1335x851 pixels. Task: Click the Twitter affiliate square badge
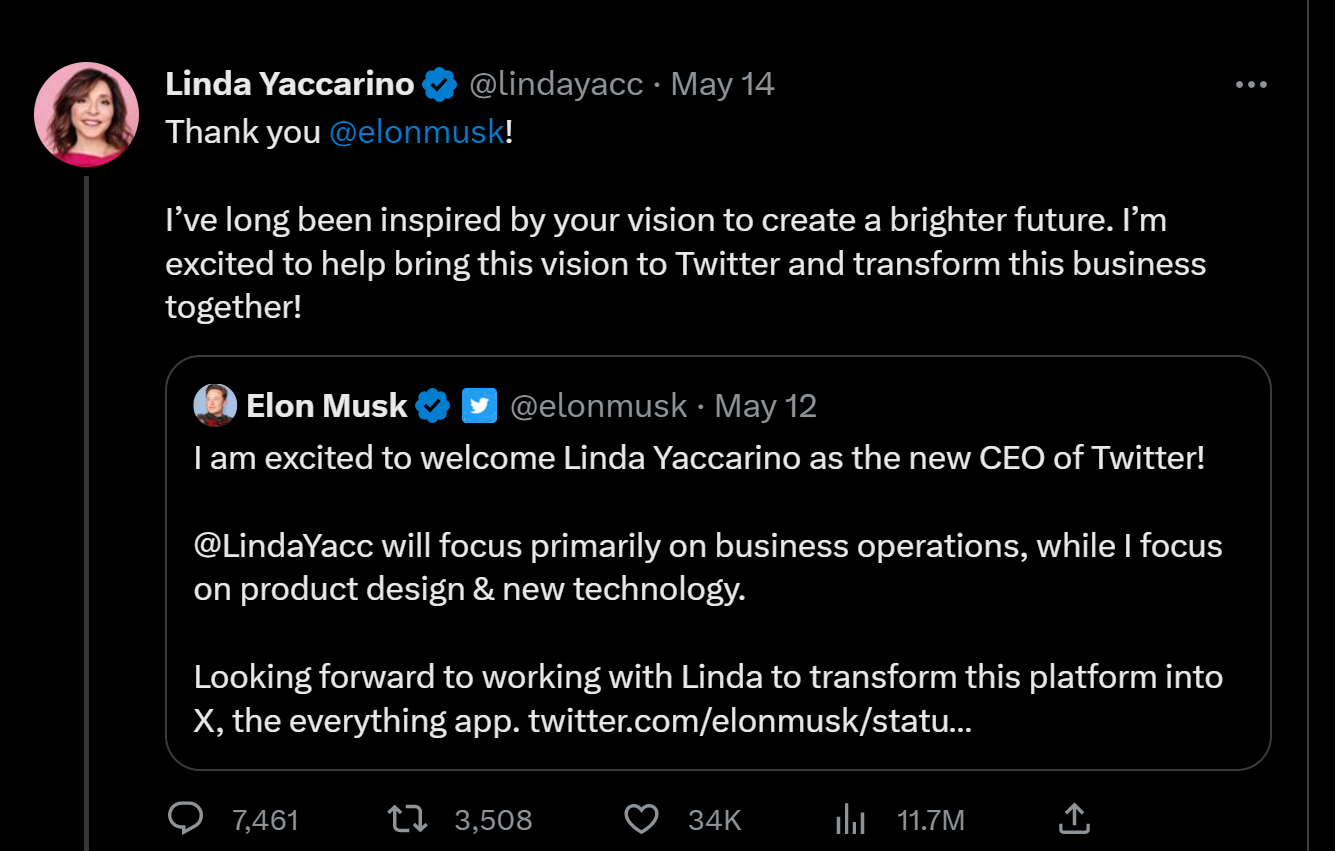tap(479, 406)
